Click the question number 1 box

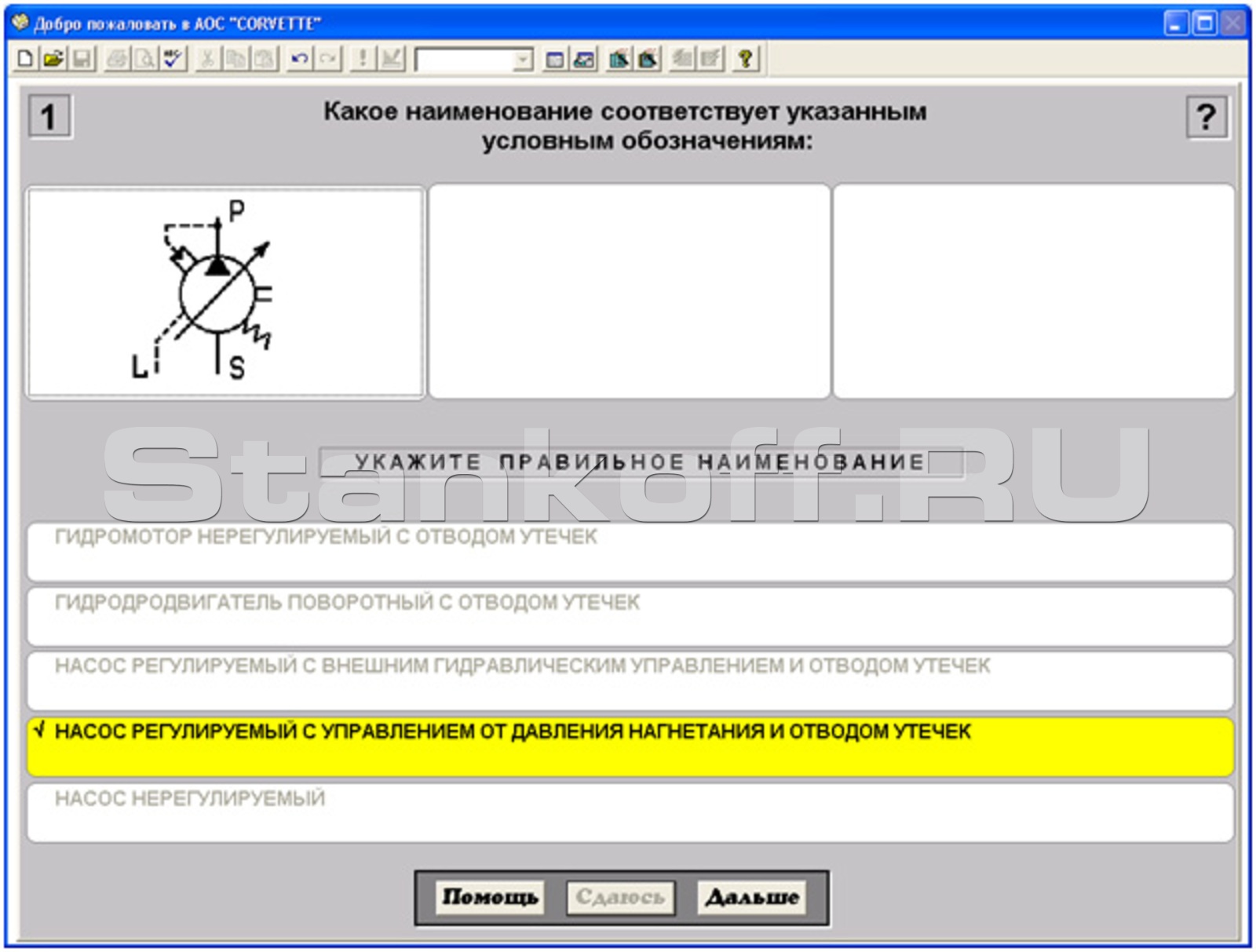(49, 117)
